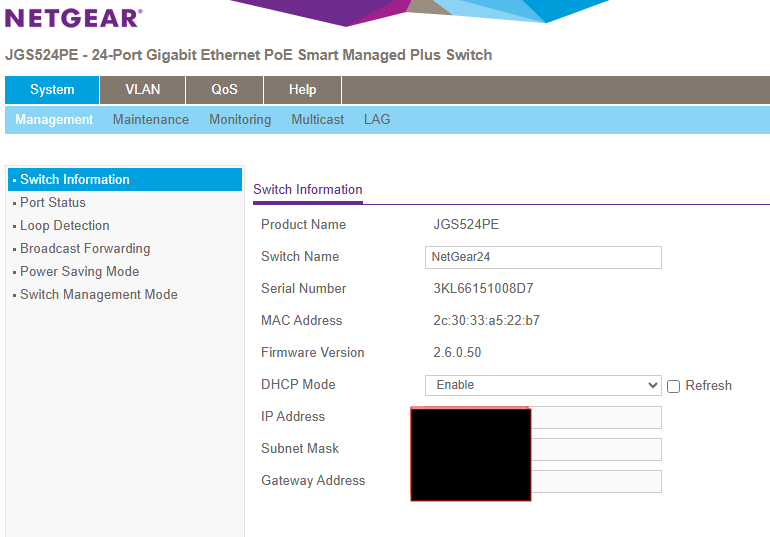Select Switch Information in the sidebar

click(x=125, y=180)
